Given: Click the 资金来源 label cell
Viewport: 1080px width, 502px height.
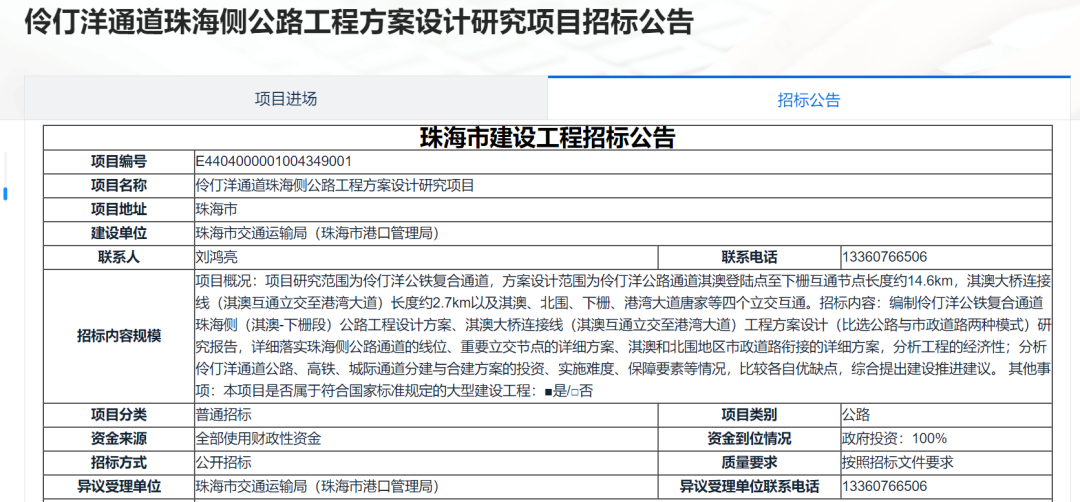Looking at the screenshot, I should click(x=118, y=439).
